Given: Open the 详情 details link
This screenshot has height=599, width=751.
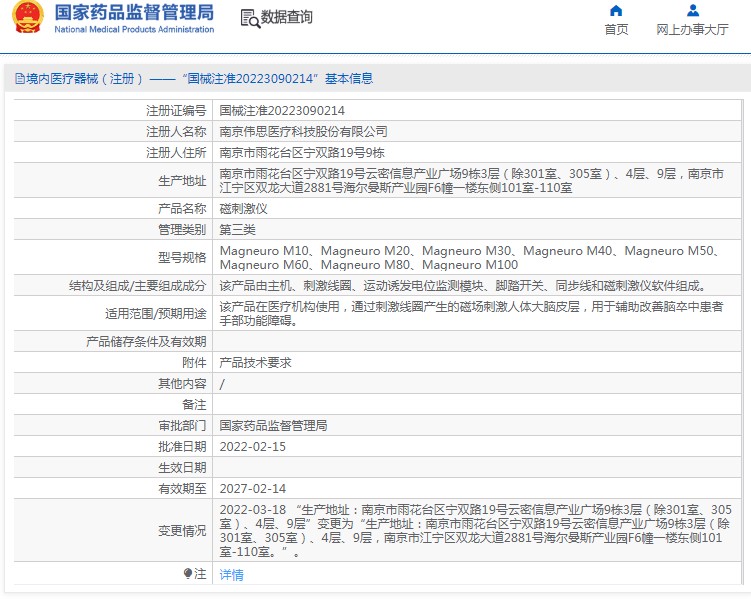Looking at the screenshot, I should 231,575.
